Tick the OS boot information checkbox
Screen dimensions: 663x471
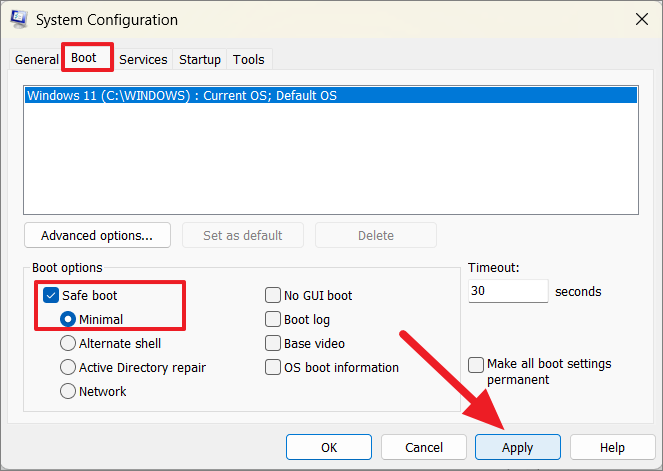point(273,367)
